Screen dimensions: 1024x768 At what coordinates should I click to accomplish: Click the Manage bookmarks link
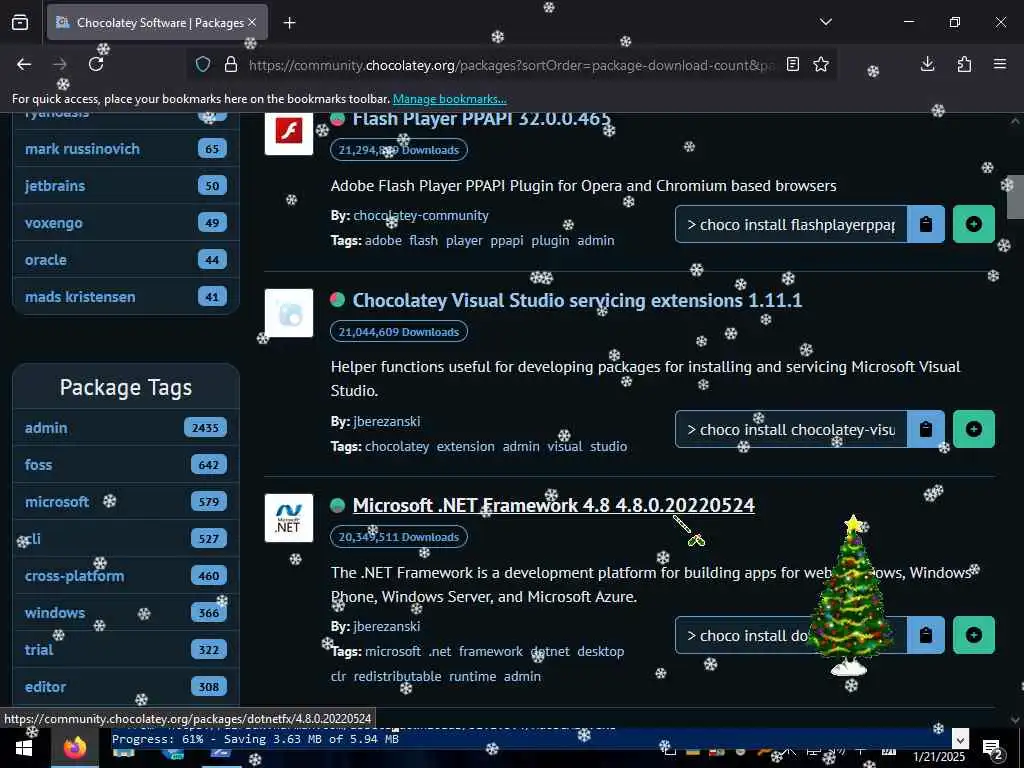pos(449,99)
